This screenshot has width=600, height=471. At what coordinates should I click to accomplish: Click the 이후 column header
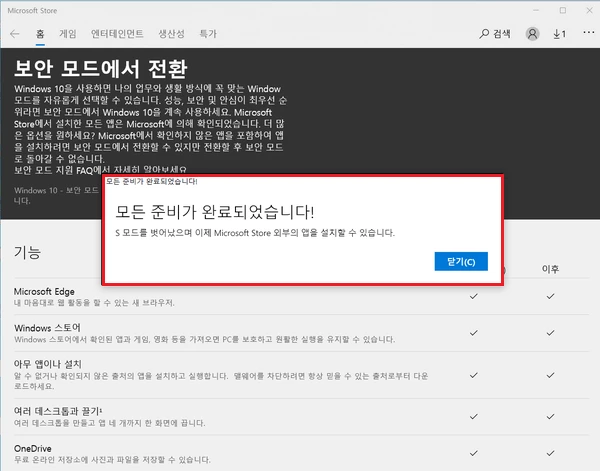click(550, 269)
